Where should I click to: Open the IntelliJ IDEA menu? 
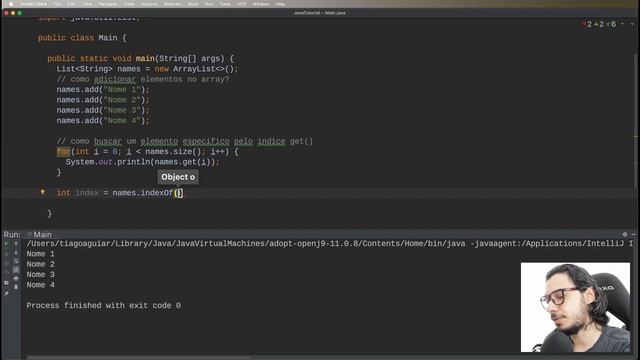[33, 4]
